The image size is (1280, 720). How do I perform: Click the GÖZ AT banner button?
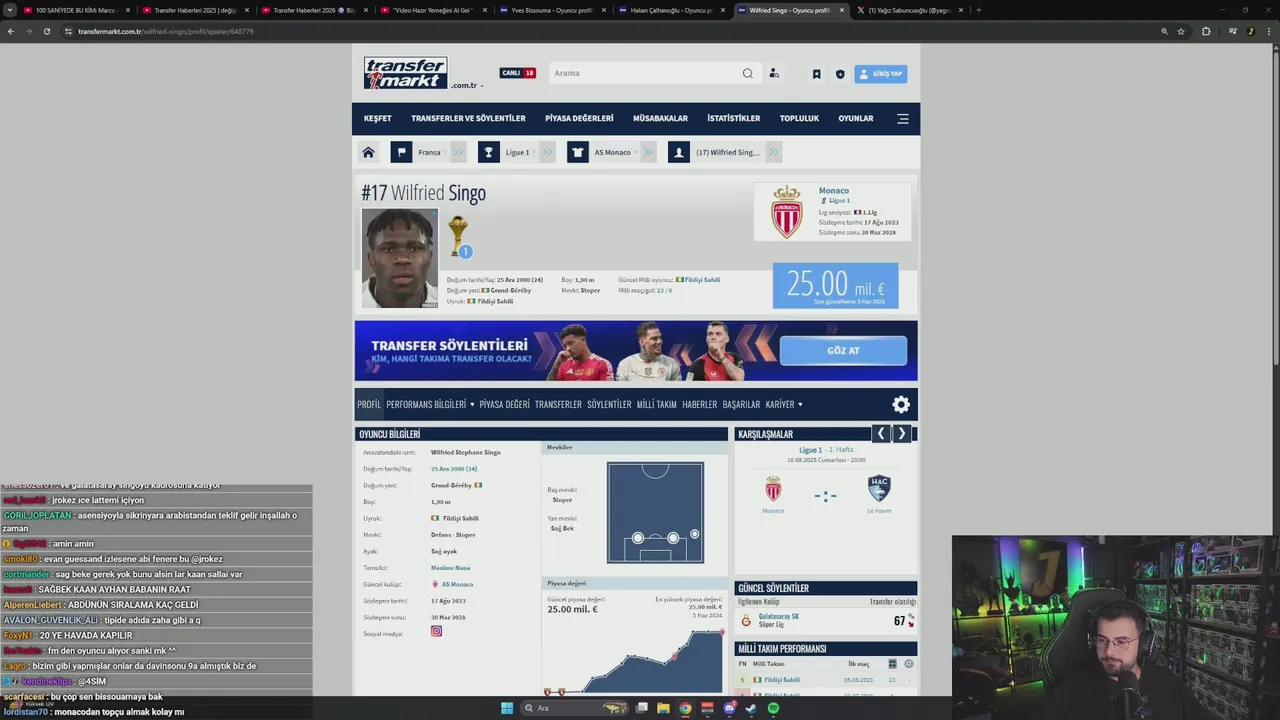[843, 350]
